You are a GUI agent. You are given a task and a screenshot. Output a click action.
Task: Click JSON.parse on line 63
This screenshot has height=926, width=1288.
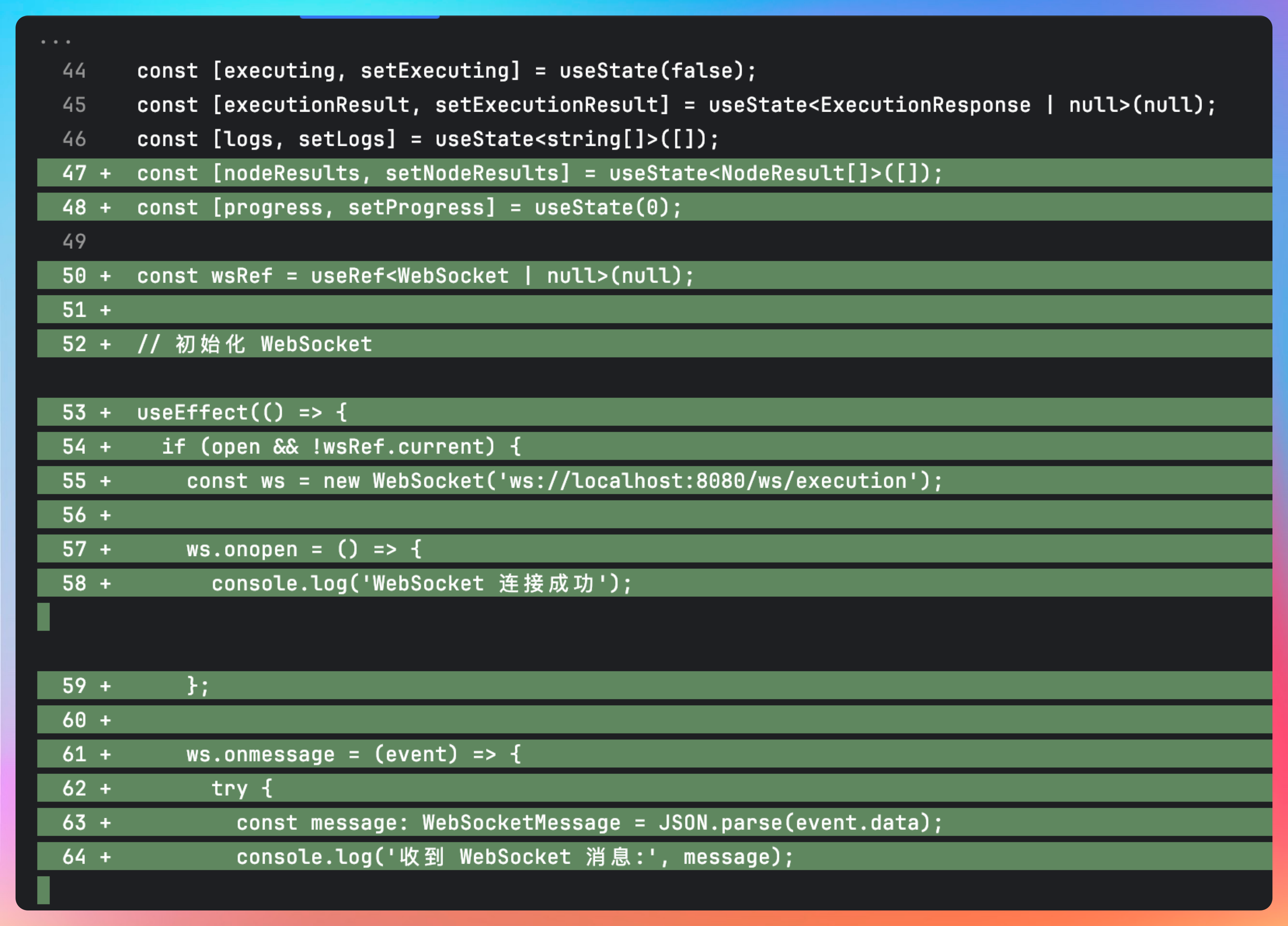[720, 823]
